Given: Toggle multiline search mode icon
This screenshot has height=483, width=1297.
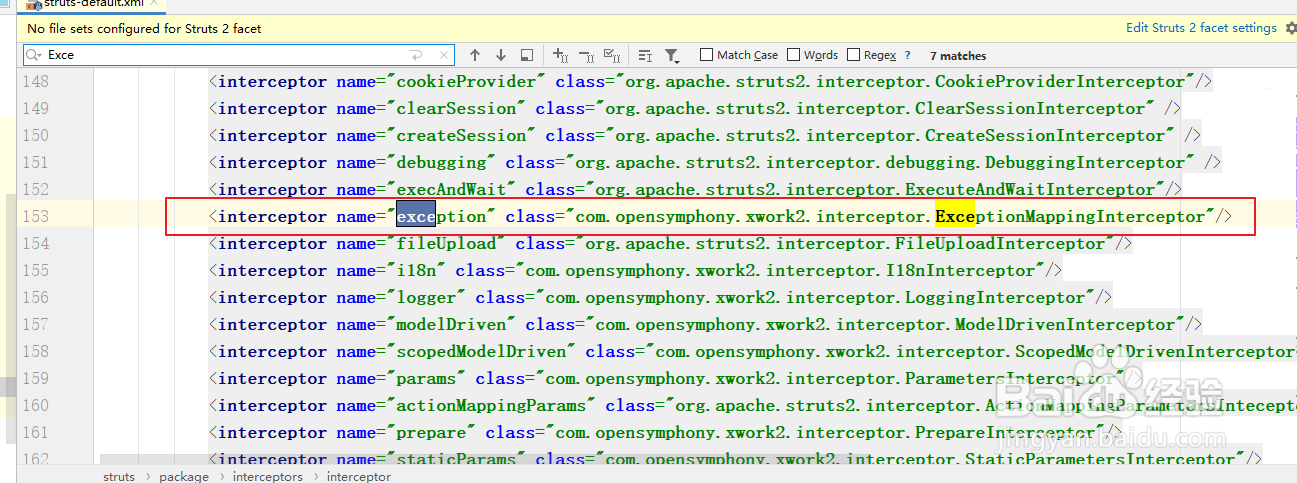Looking at the screenshot, I should (x=645, y=55).
